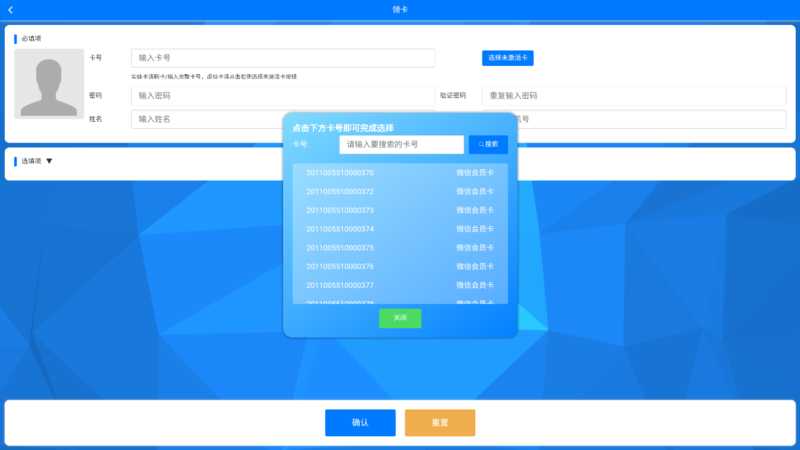
Task: Click the card search box in the popup
Action: coord(401,145)
